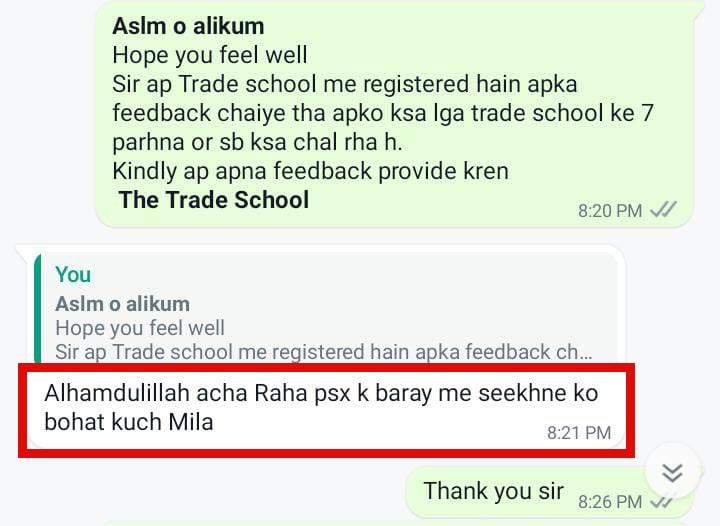Tap quoted 'Aslm o alikum' bold preview text
This screenshot has height=526, width=720.
122,304
